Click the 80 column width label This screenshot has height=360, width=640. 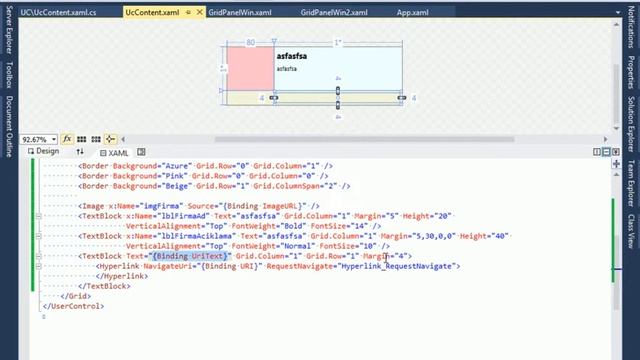point(250,42)
